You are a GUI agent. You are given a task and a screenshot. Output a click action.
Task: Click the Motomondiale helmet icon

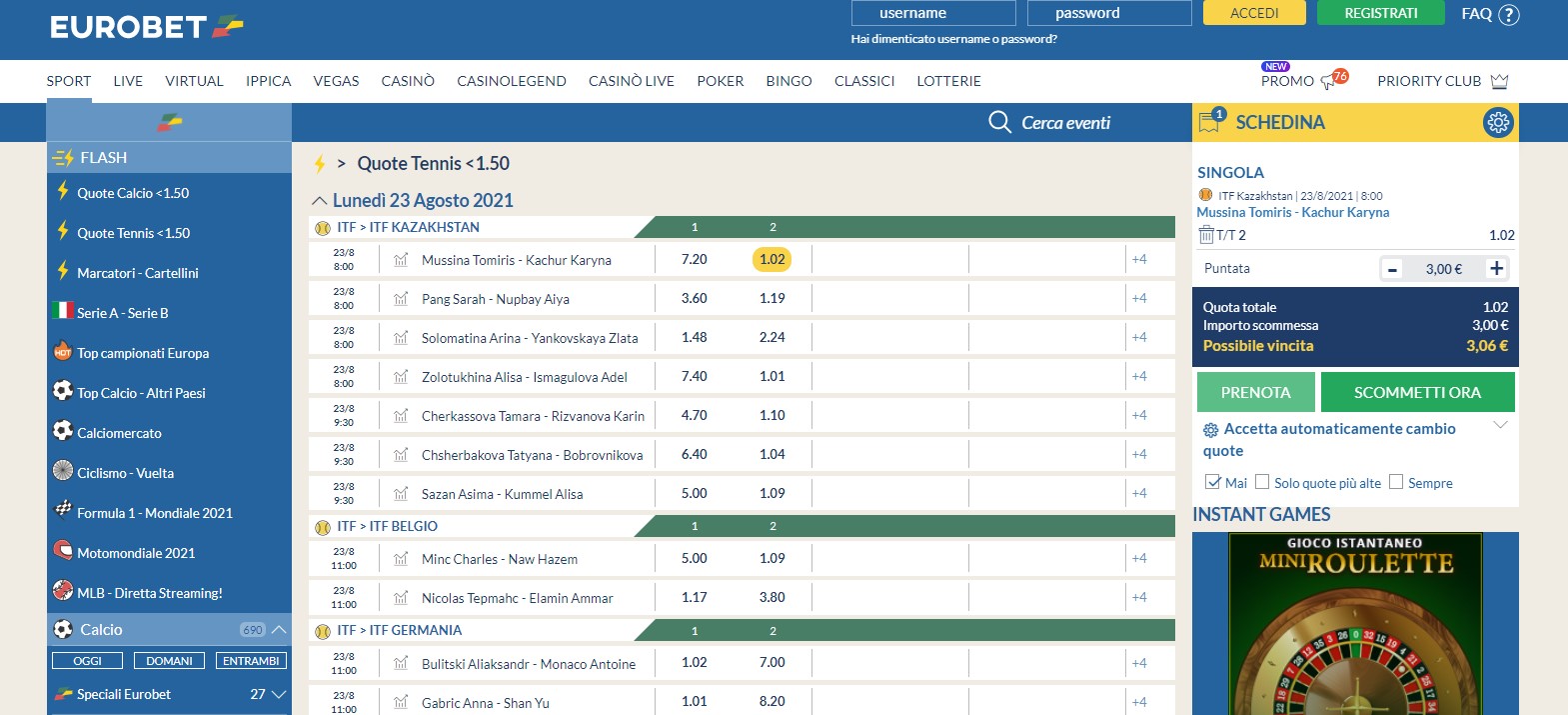(x=63, y=551)
